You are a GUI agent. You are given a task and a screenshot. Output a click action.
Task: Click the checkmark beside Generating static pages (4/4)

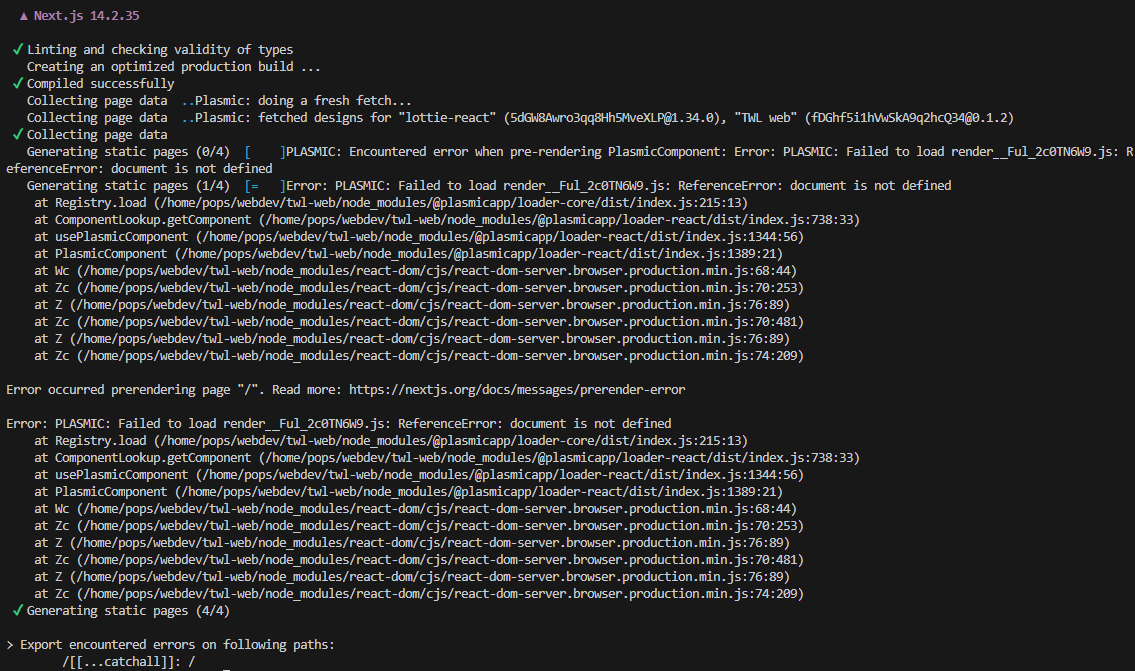point(18,611)
